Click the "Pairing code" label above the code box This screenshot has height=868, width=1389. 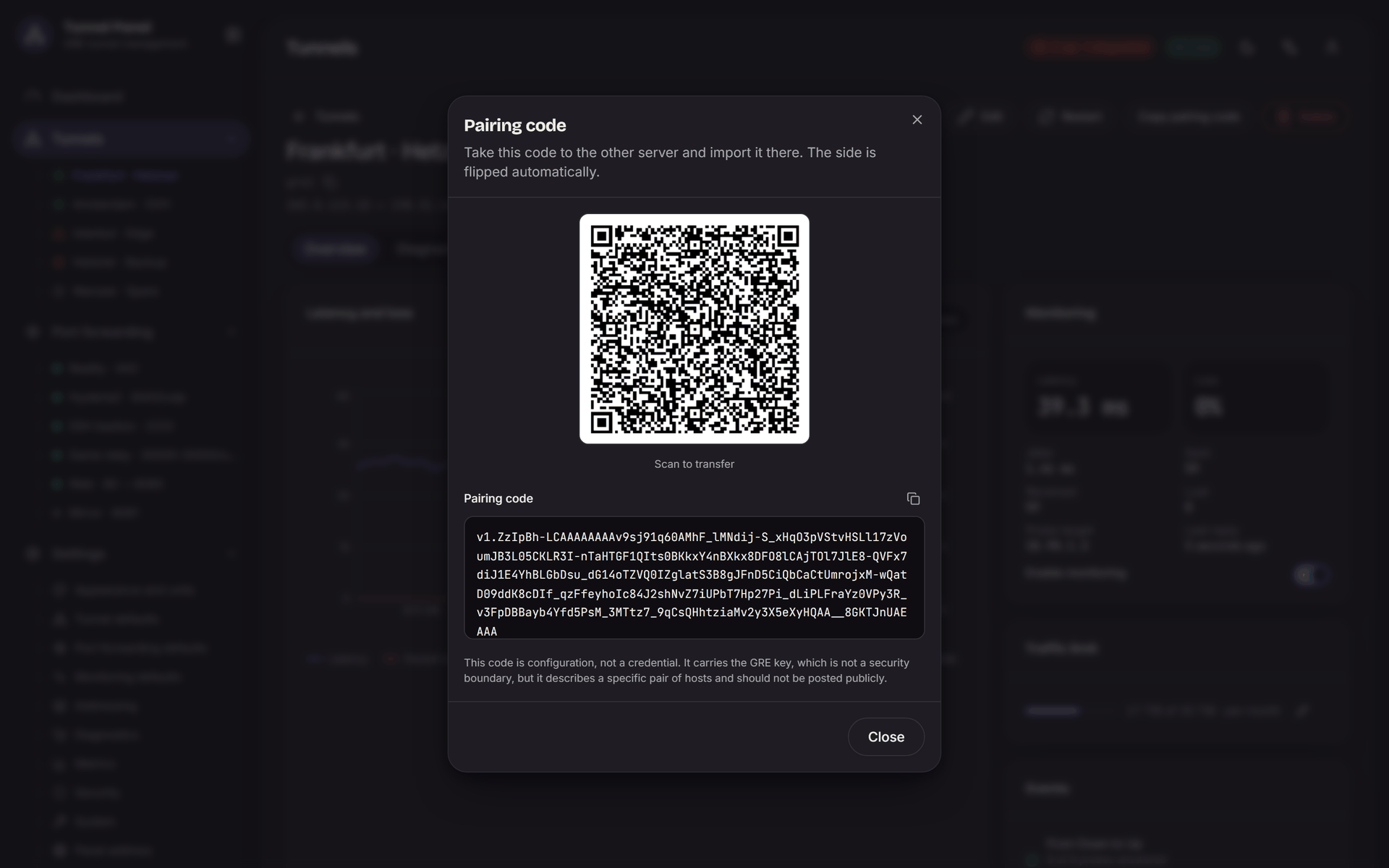(x=498, y=498)
